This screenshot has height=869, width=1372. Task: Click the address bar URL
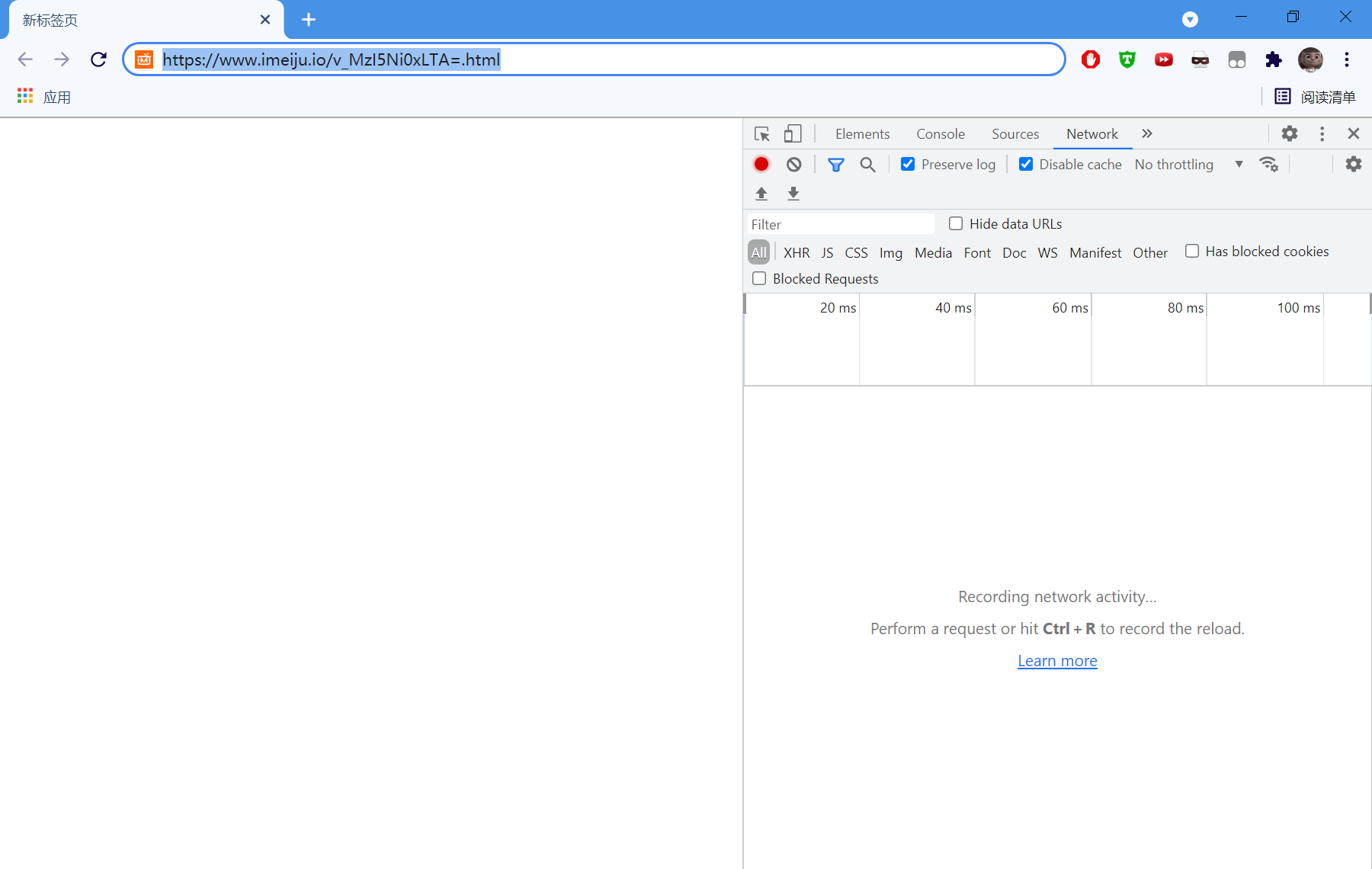(332, 59)
